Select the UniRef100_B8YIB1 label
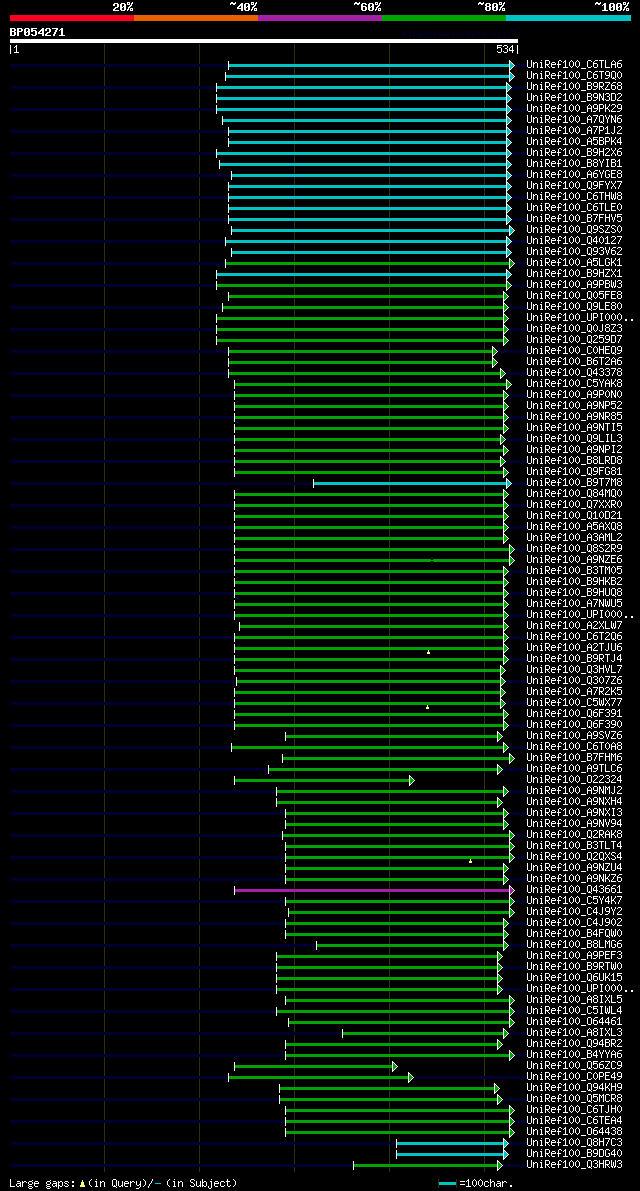The height and width of the screenshot is (1191, 640). 574,164
